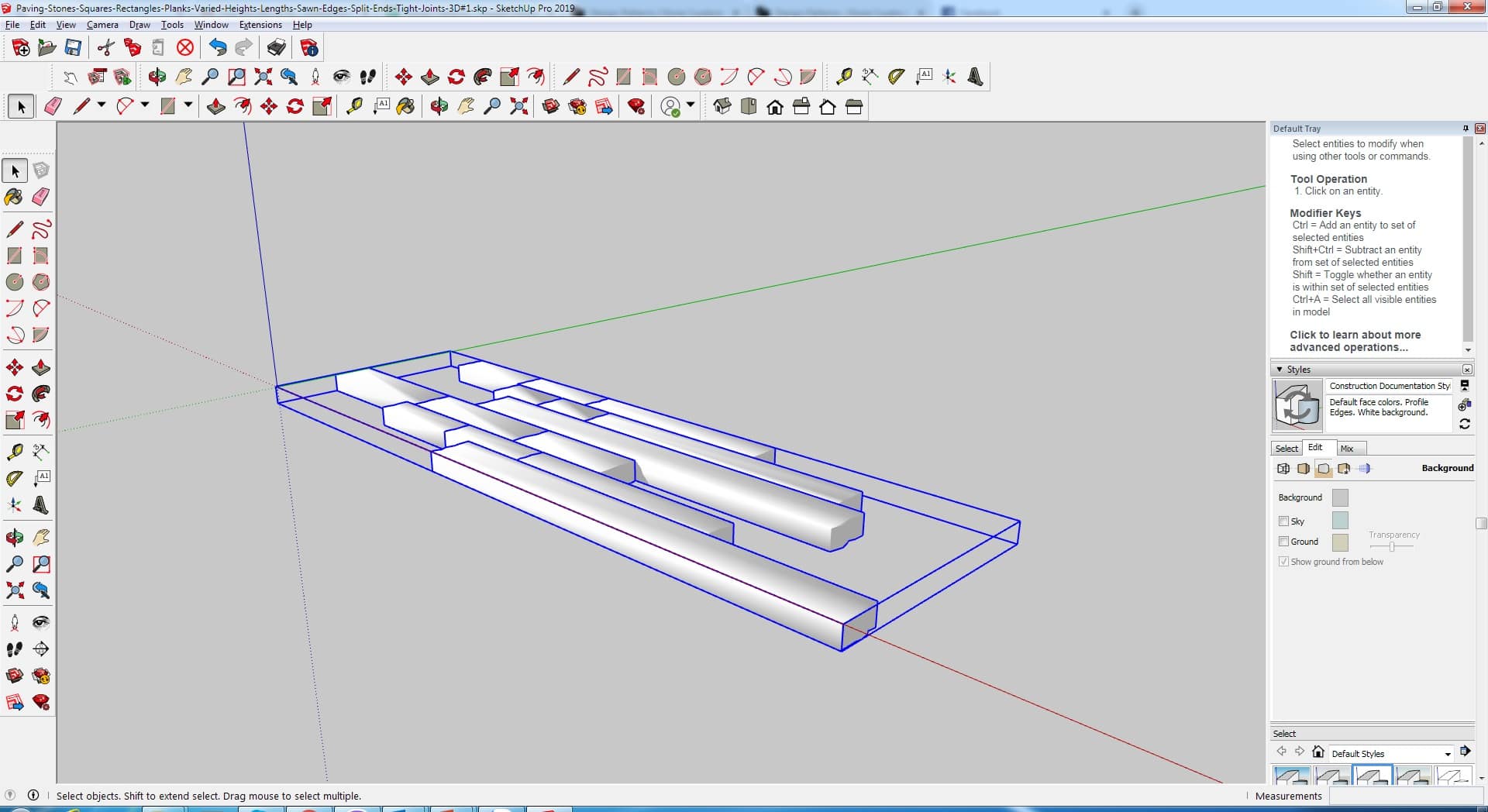Open the shape tool dropdown arrow
The height and width of the screenshot is (812, 1488).
click(x=188, y=105)
